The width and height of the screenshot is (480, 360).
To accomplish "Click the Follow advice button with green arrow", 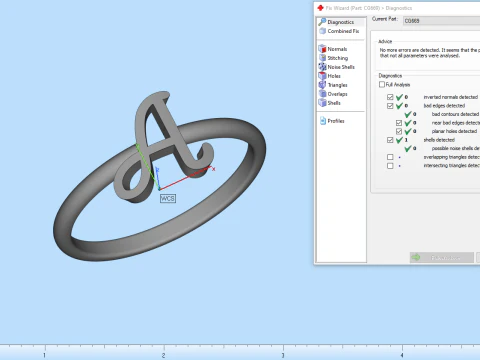I will [442, 258].
